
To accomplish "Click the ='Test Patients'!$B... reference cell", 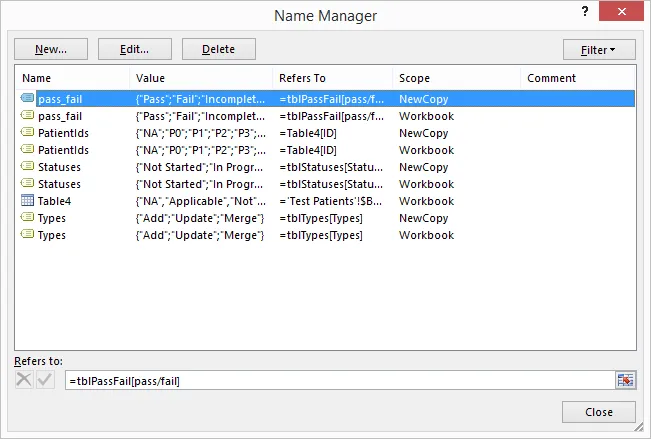I will tap(330, 201).
